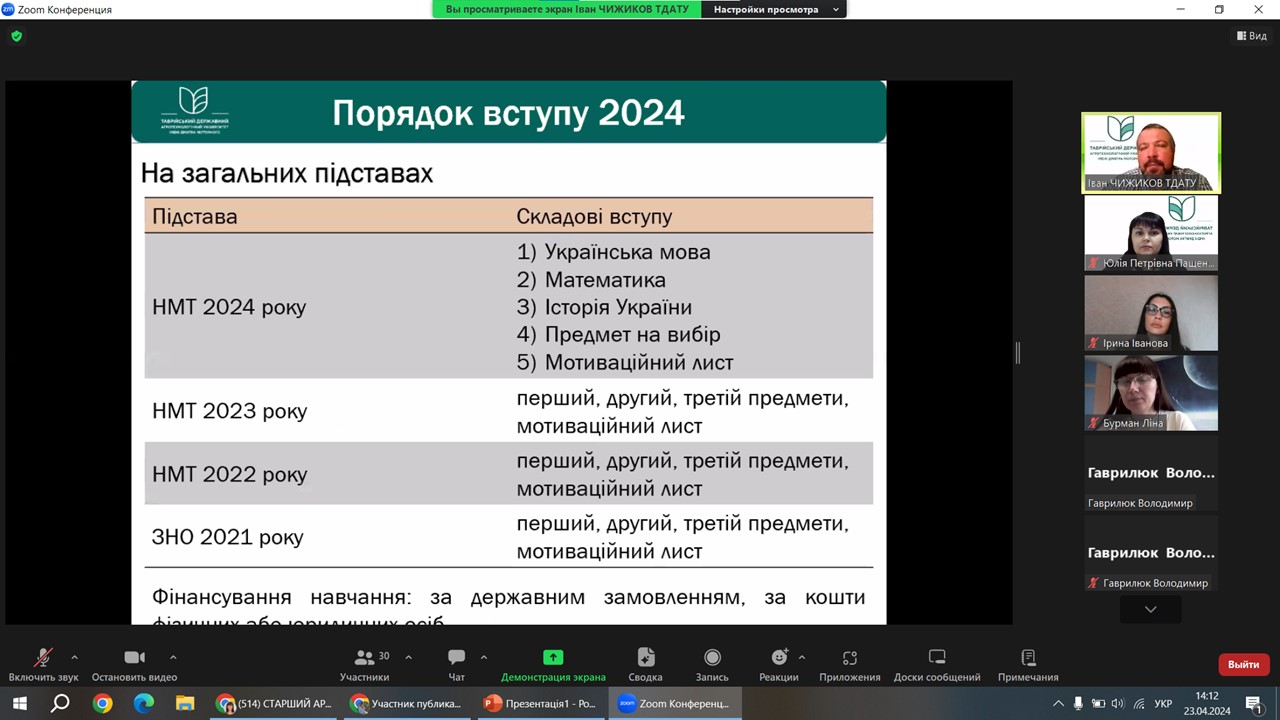Open the Реакции (Reactions) menu

coord(778,663)
